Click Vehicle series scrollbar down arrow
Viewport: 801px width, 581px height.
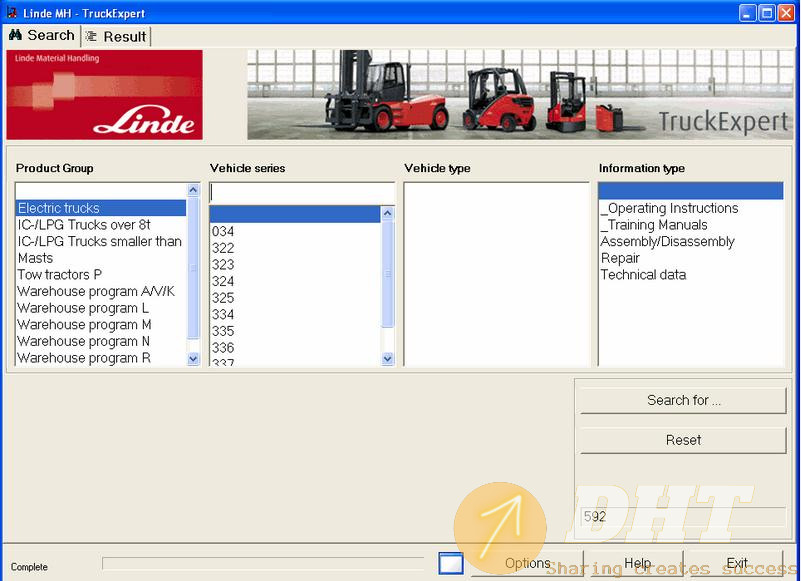click(x=388, y=359)
